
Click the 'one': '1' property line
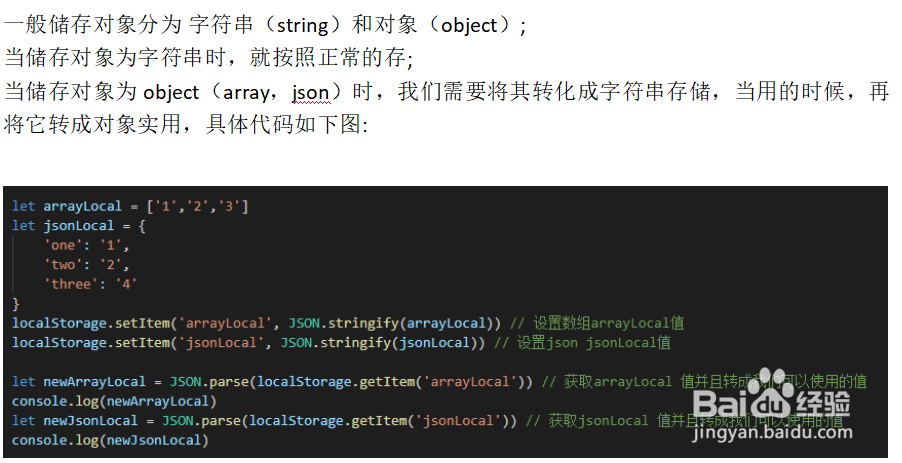click(x=86, y=244)
